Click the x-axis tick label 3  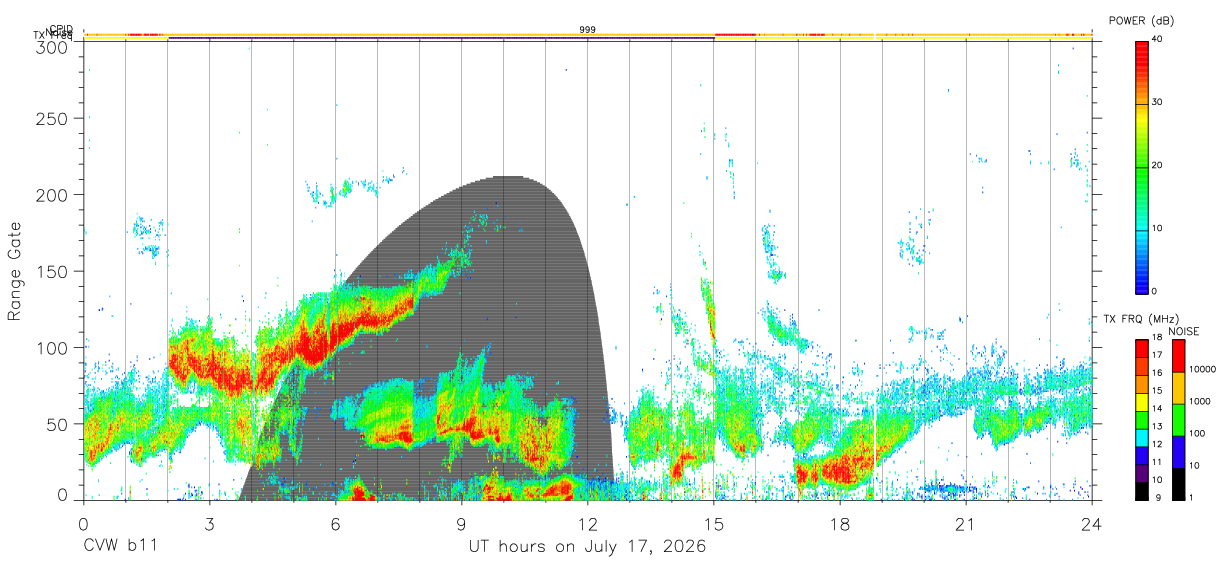point(209,525)
